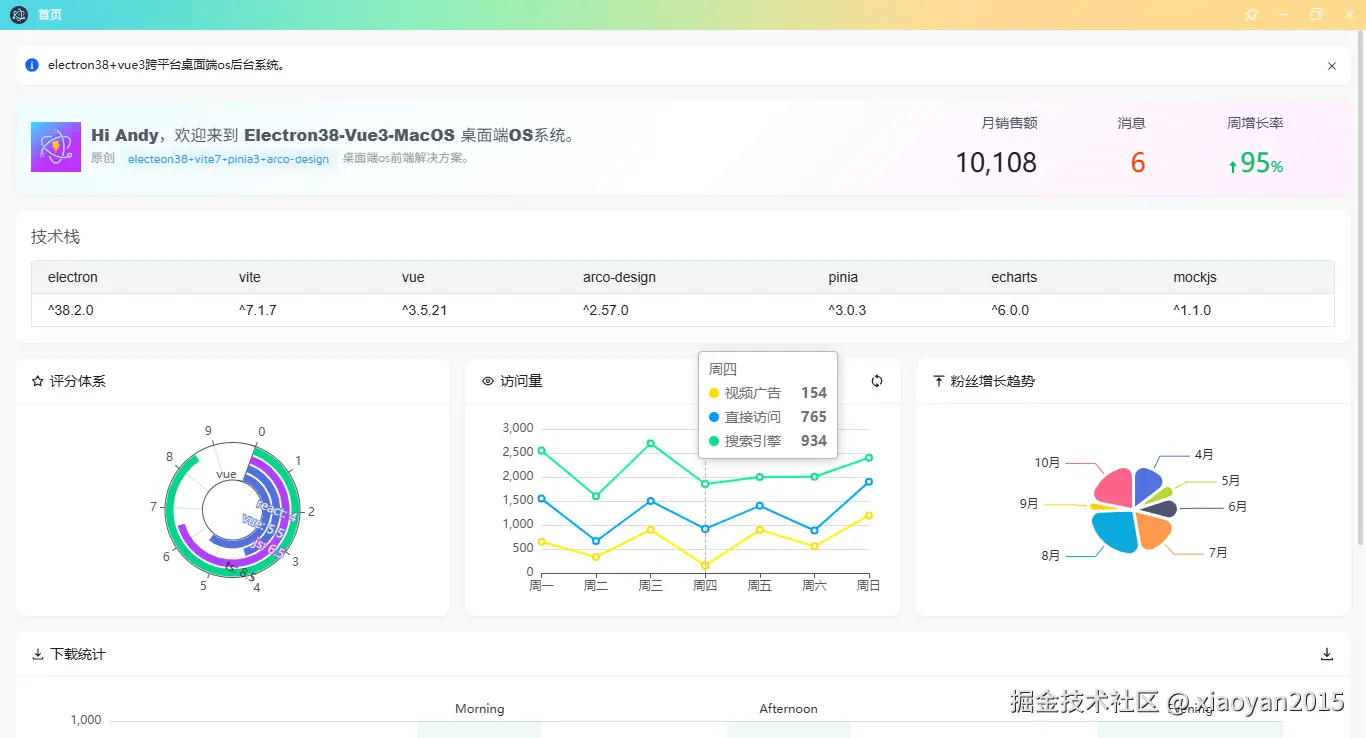Image resolution: width=1366 pixels, height=738 pixels.
Task: Click the 直接访问 tooltip entry
Action: coord(768,417)
